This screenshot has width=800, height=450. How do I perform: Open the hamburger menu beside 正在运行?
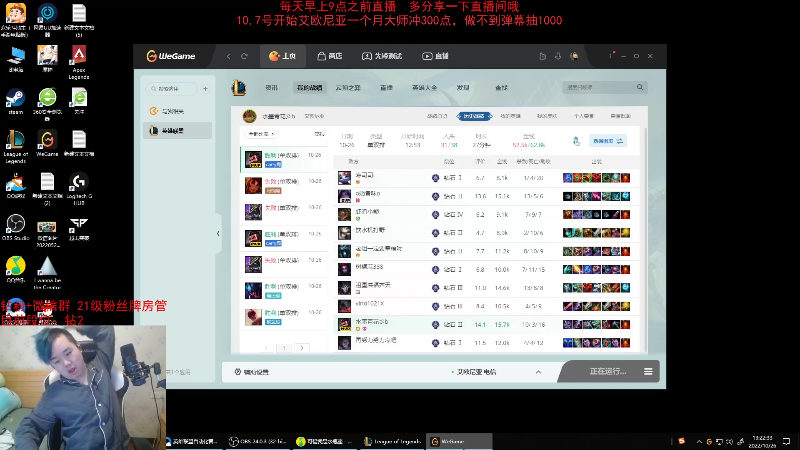click(x=648, y=371)
